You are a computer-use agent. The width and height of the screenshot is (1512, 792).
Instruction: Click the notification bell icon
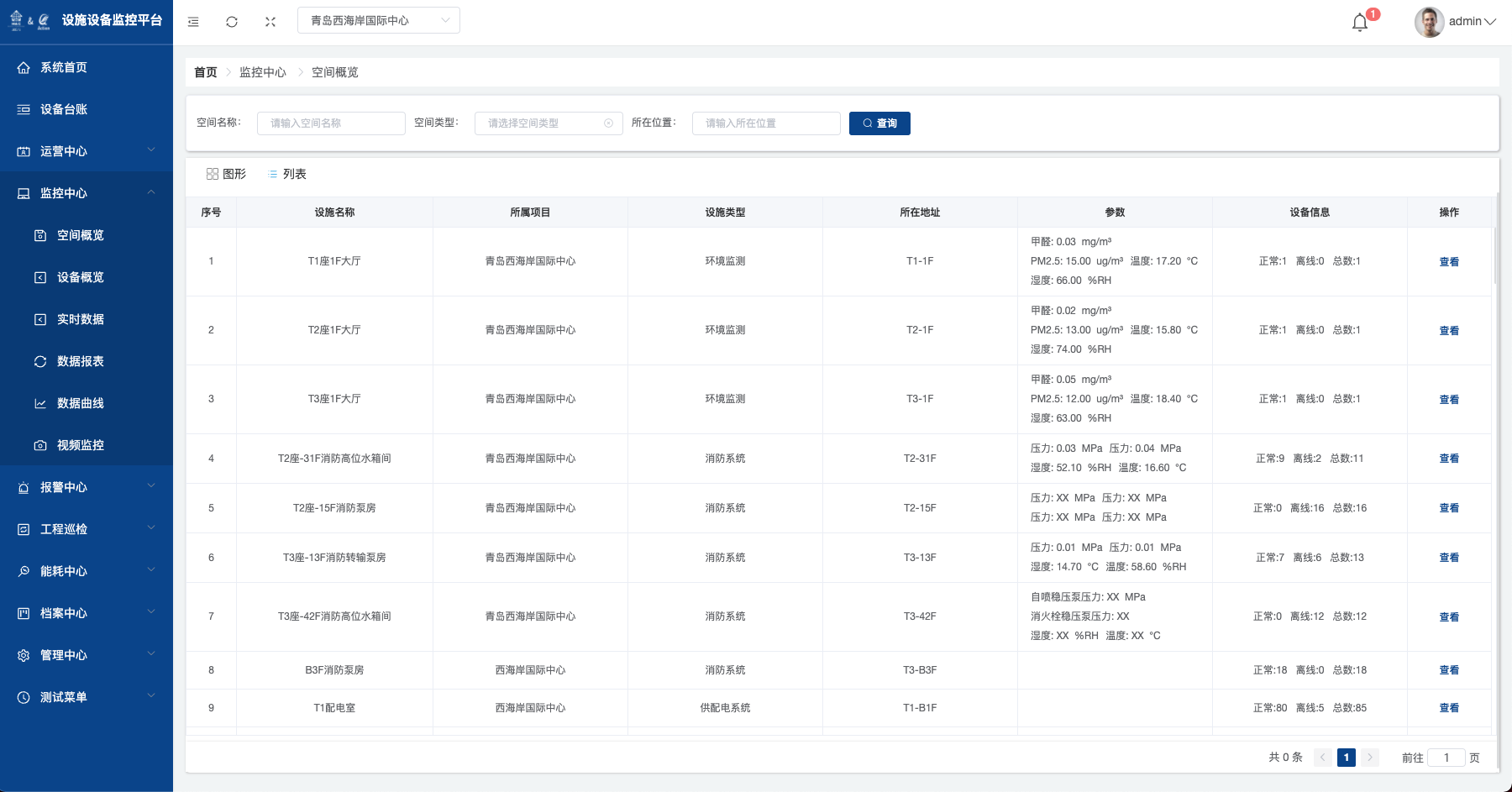[x=1360, y=22]
